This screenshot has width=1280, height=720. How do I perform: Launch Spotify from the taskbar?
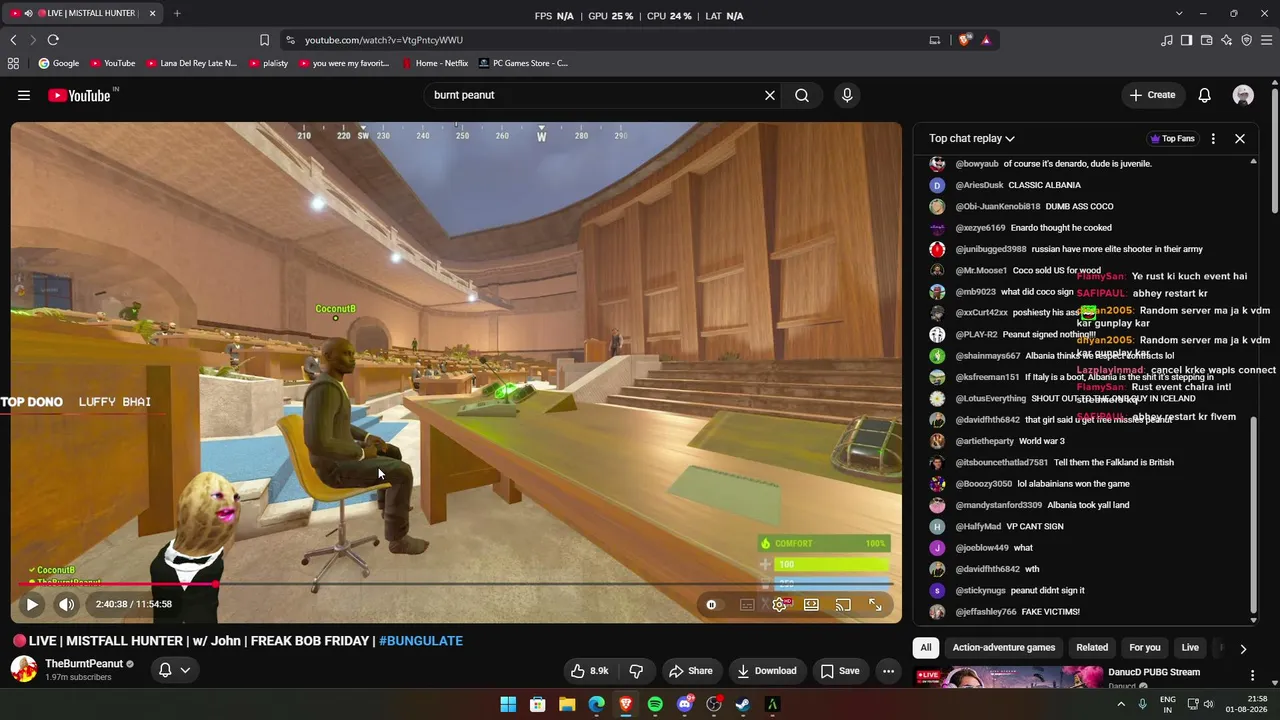tap(655, 704)
